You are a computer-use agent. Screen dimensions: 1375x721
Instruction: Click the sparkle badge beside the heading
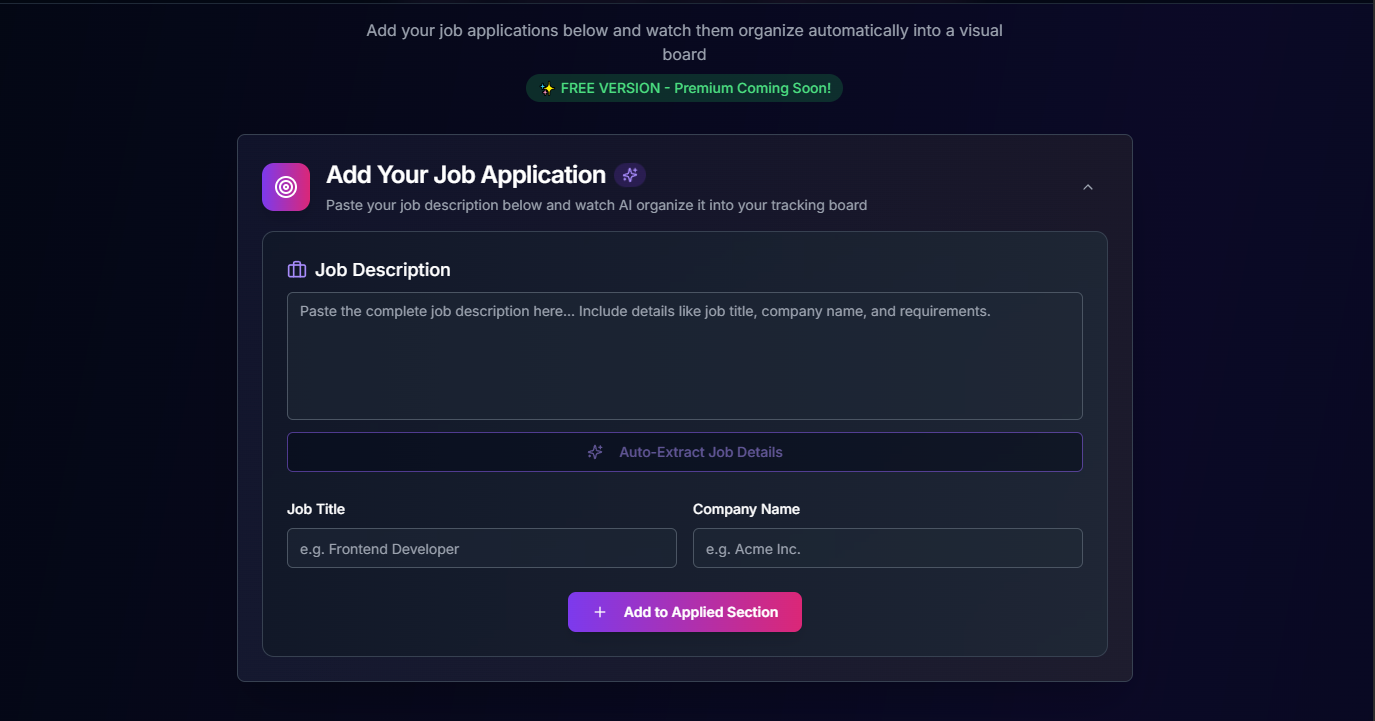pyautogui.click(x=630, y=175)
